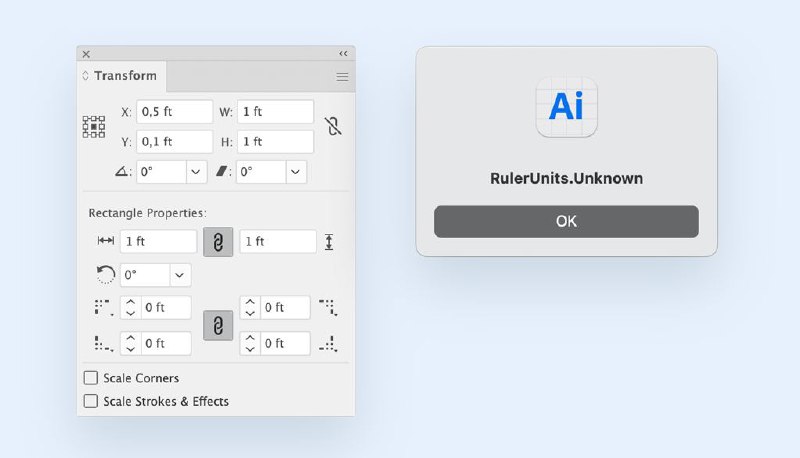Click the rotate angle icon

click(x=121, y=171)
